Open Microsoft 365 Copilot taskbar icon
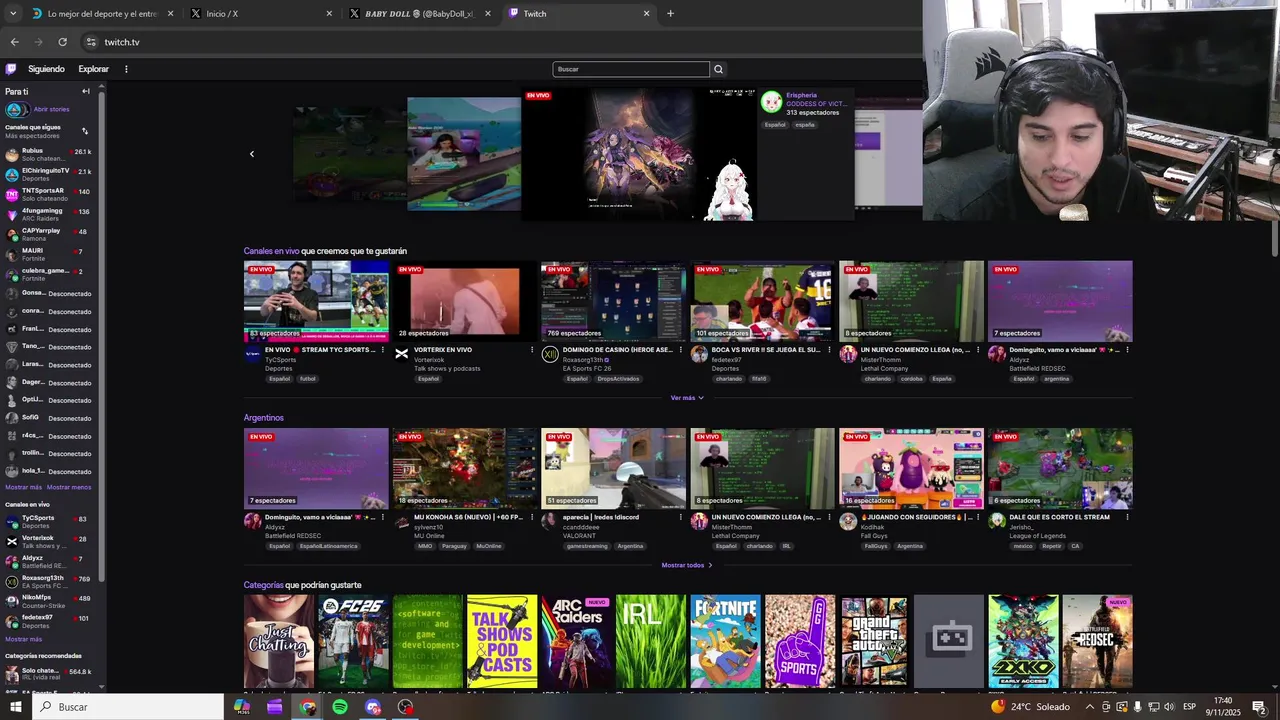 click(242, 707)
